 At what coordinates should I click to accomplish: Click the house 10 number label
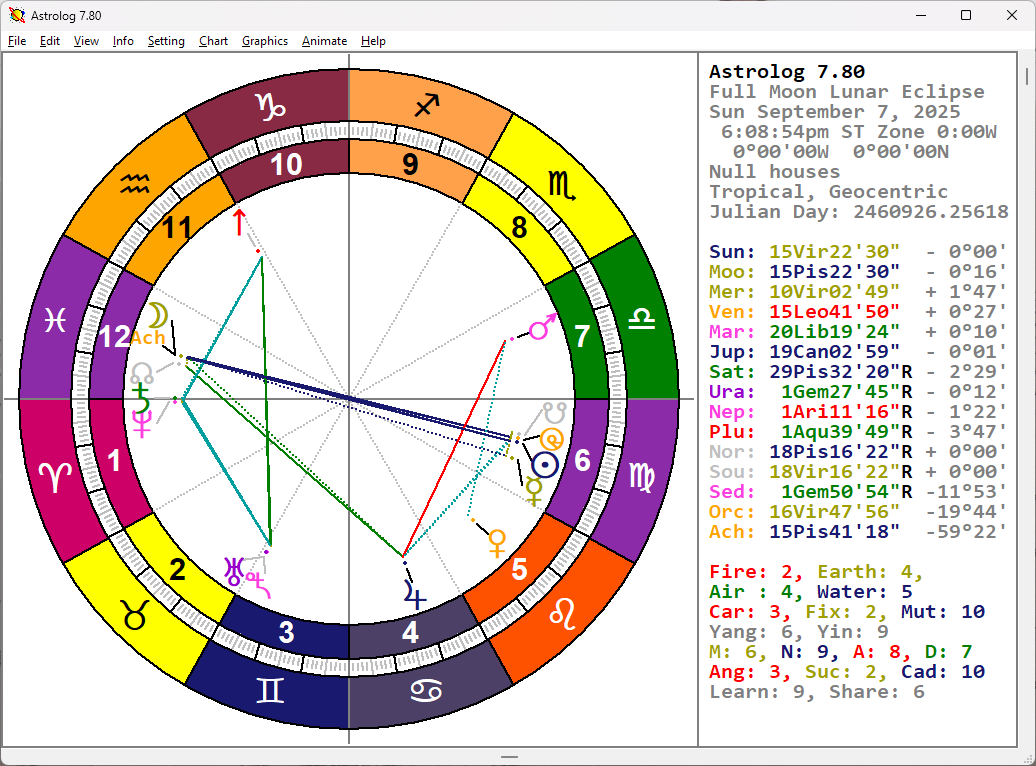[286, 165]
